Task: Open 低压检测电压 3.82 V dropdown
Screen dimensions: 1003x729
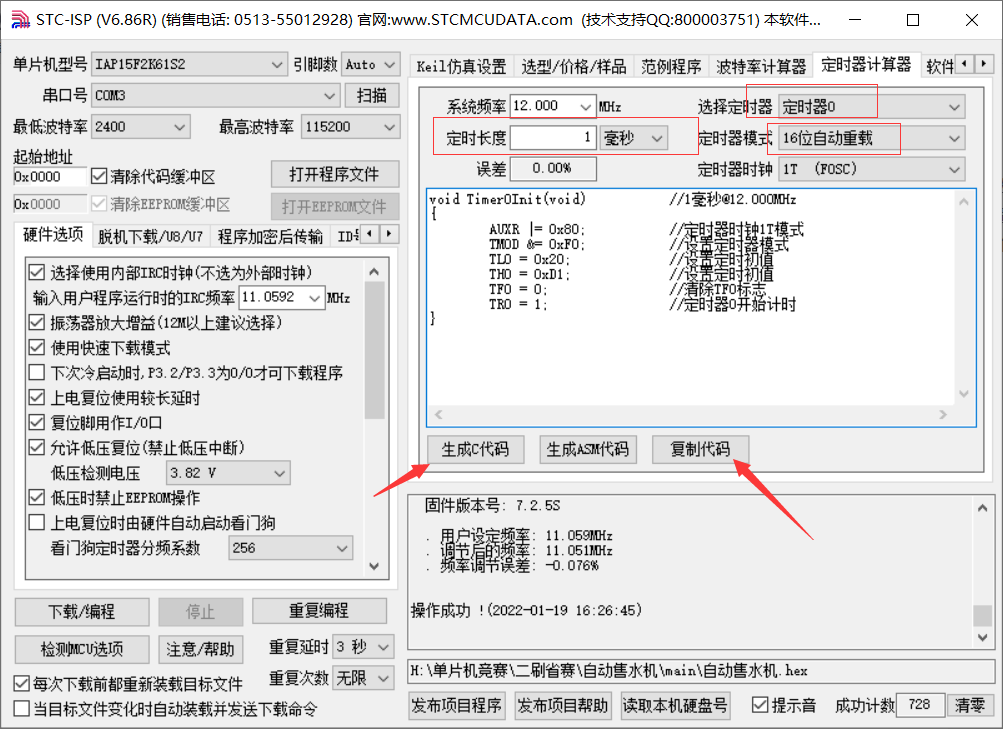Action: pos(228,473)
